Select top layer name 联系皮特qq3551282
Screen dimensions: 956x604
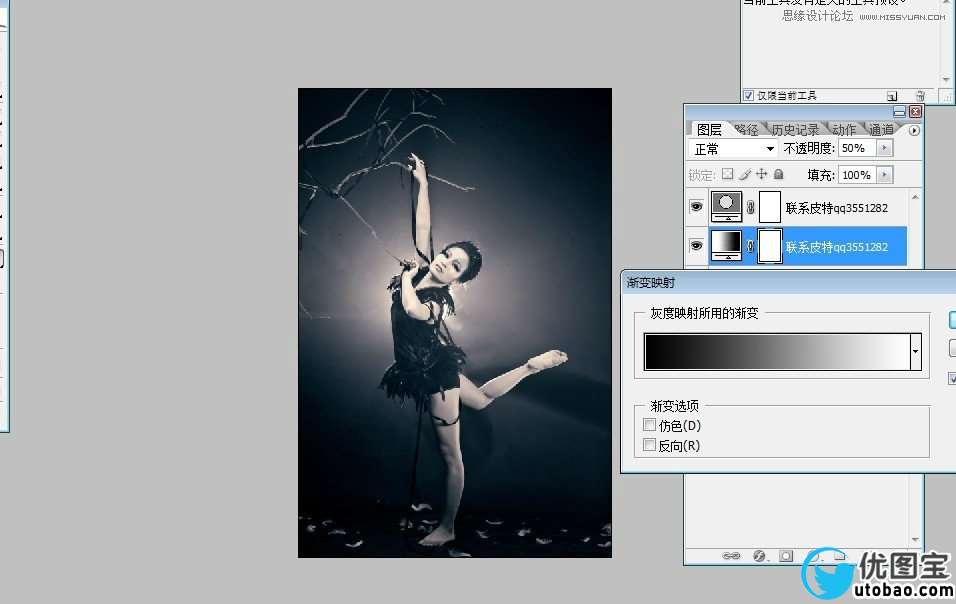(836, 208)
